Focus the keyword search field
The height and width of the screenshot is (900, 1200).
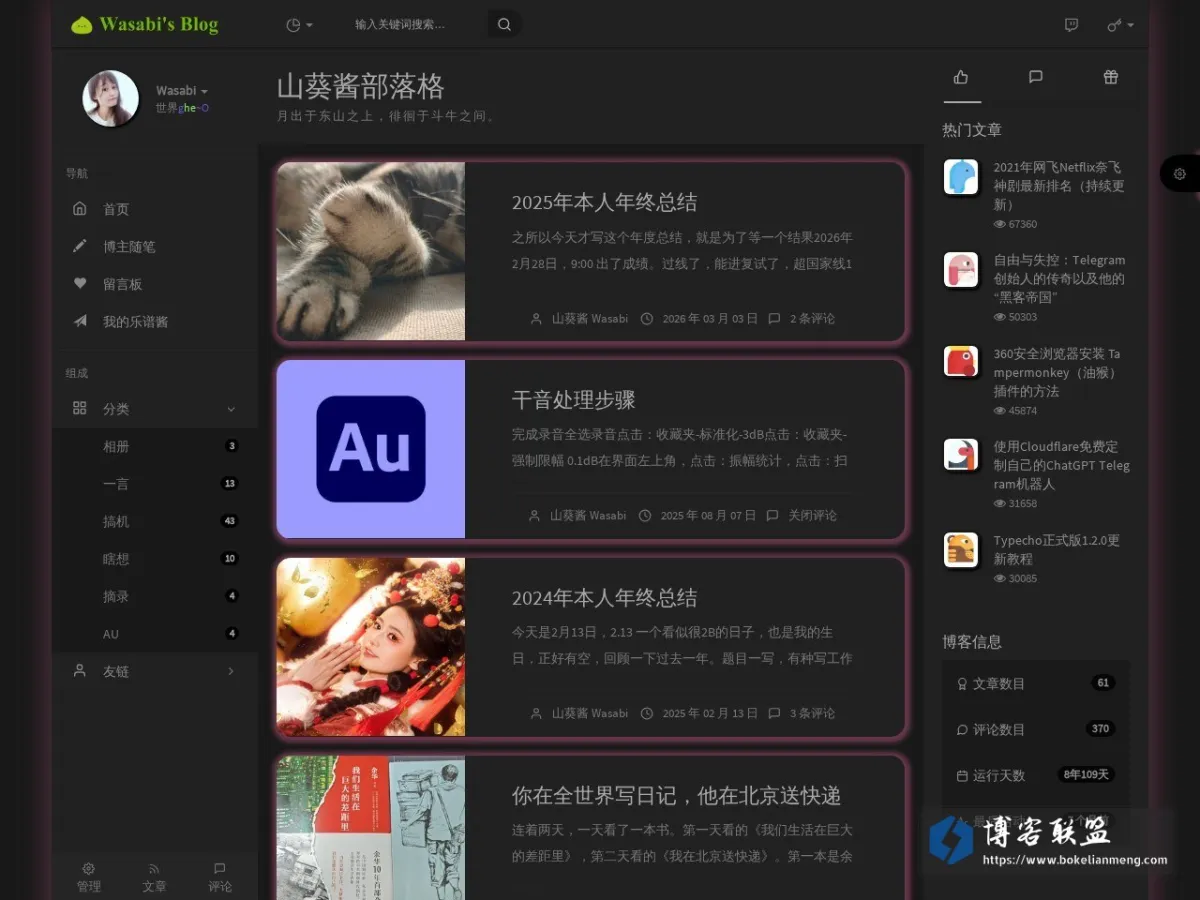415,25
